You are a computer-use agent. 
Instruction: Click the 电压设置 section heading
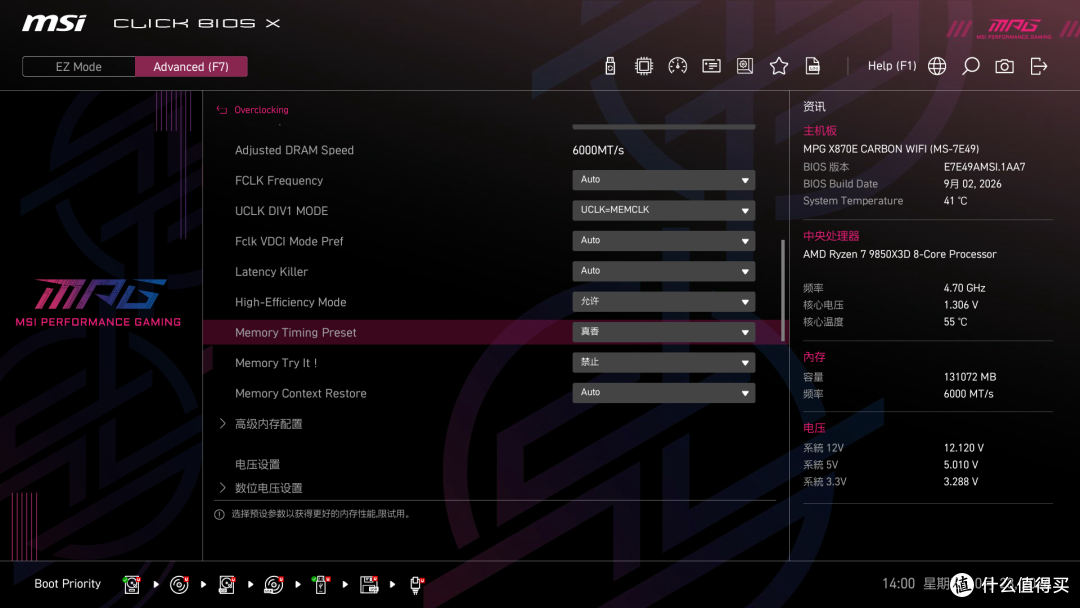(x=257, y=465)
